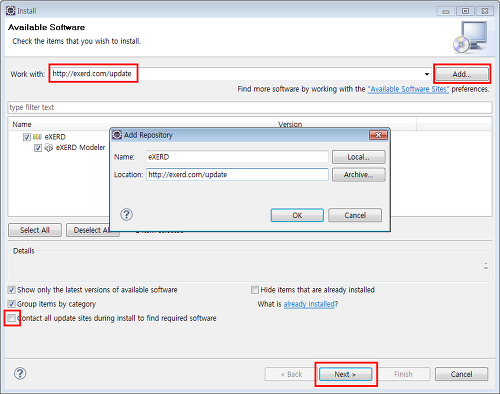This screenshot has height=394, width=500.
Task: Enable Contact all update sites checkbox
Action: tap(12, 318)
